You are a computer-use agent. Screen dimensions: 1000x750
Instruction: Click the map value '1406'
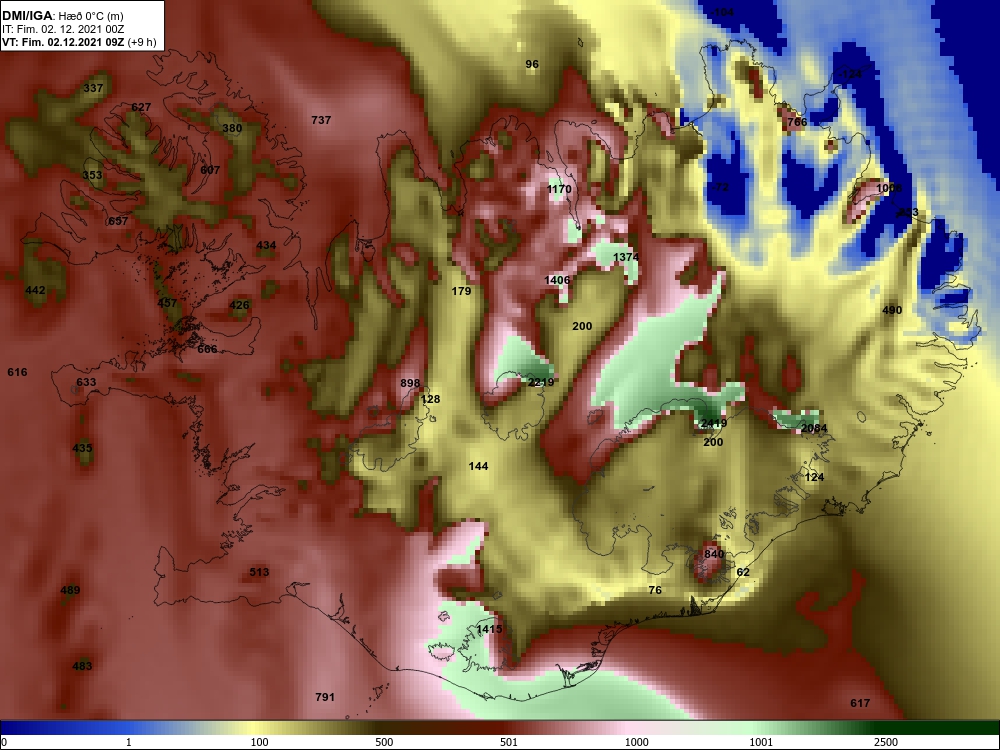(557, 280)
